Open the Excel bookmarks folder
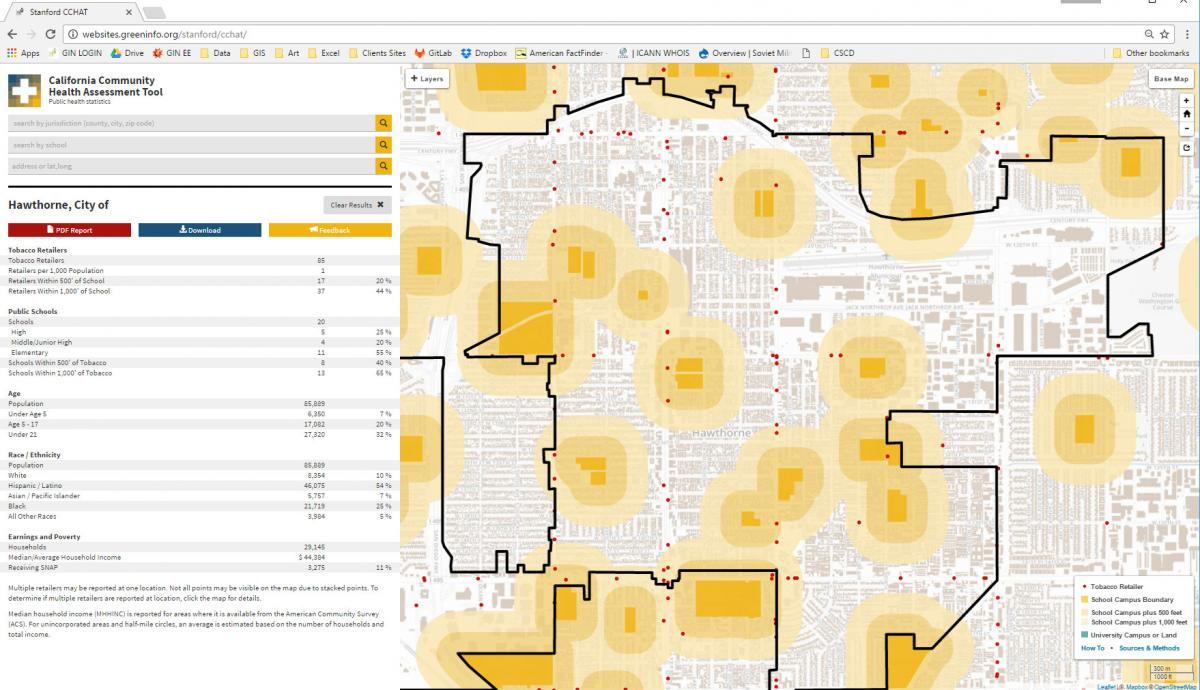The width and height of the screenshot is (1200, 690). (x=323, y=53)
